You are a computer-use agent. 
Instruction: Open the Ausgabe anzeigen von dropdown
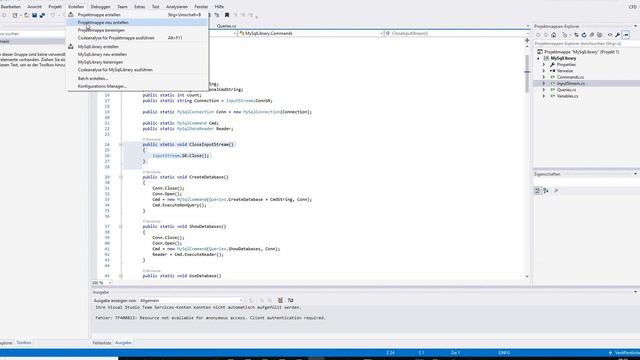pos(191,300)
